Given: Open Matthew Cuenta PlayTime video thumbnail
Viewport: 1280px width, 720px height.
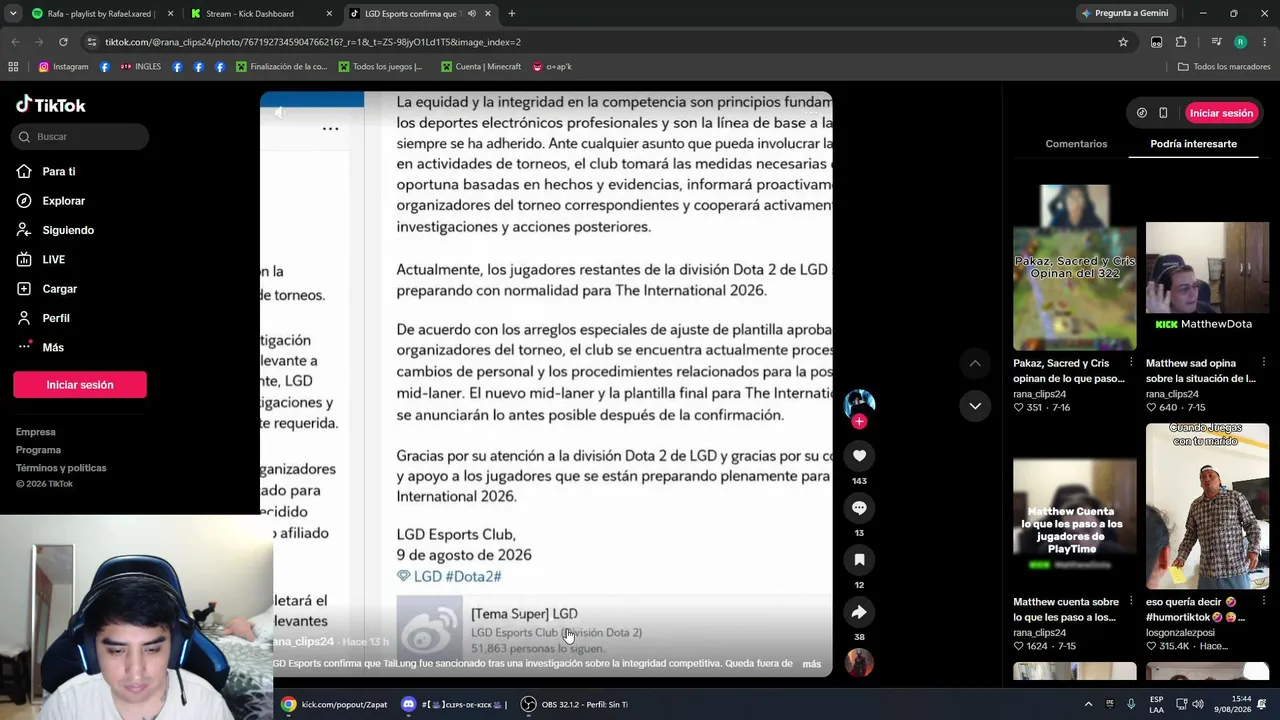Looking at the screenshot, I should pos(1075,516).
